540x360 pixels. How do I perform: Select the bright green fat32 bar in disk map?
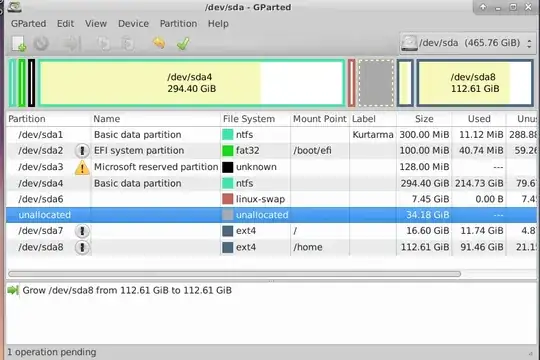coord(22,83)
